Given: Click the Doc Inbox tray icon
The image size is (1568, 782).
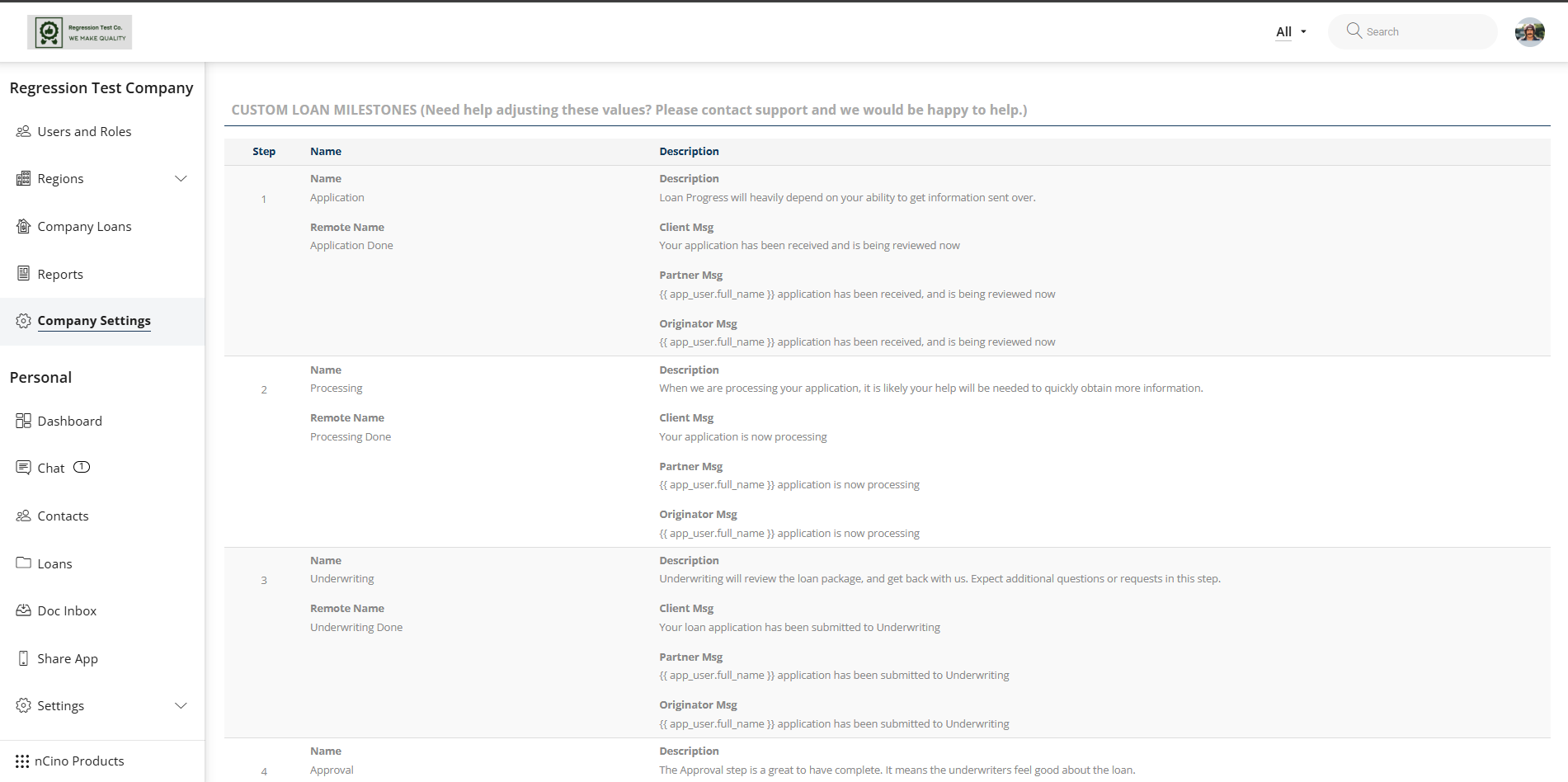Looking at the screenshot, I should (23, 610).
